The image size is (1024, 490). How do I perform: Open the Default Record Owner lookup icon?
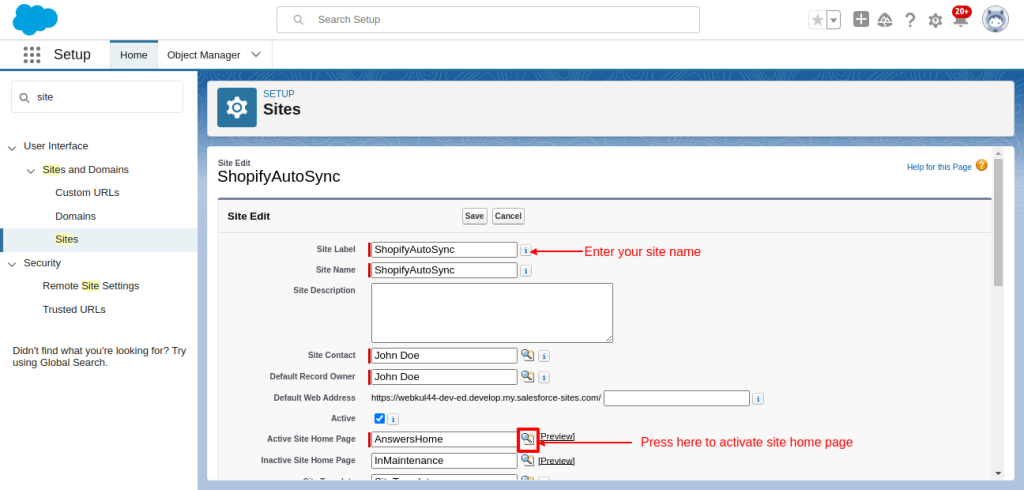coord(527,376)
